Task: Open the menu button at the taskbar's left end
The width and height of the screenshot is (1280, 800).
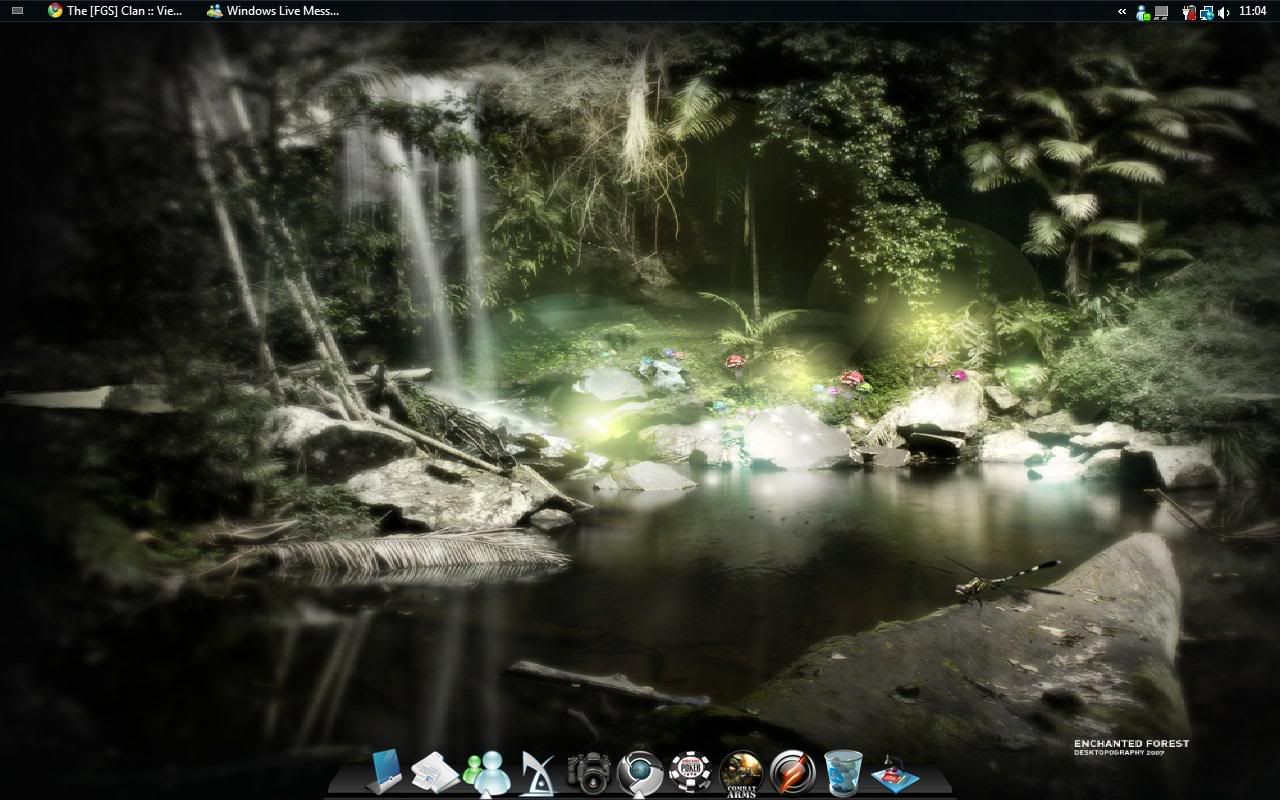Action: point(17,11)
